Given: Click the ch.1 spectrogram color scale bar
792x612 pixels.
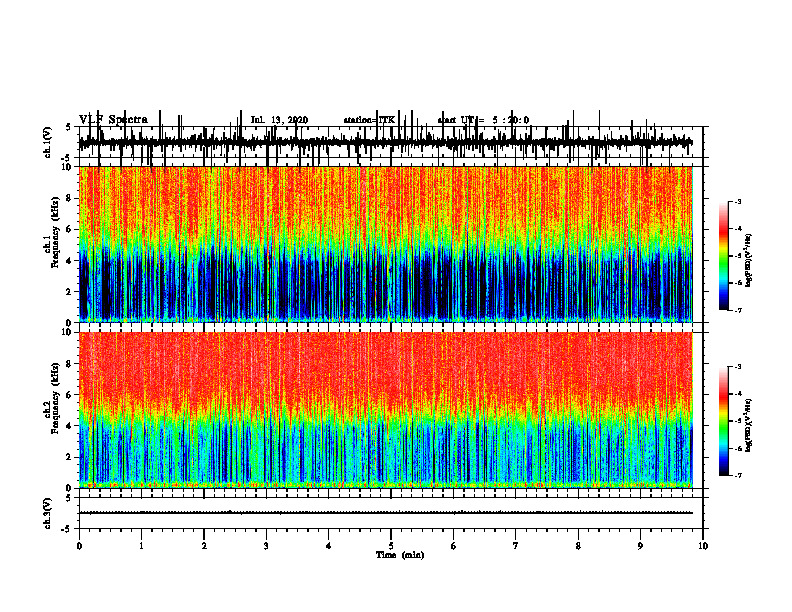Looking at the screenshot, I should point(724,256).
